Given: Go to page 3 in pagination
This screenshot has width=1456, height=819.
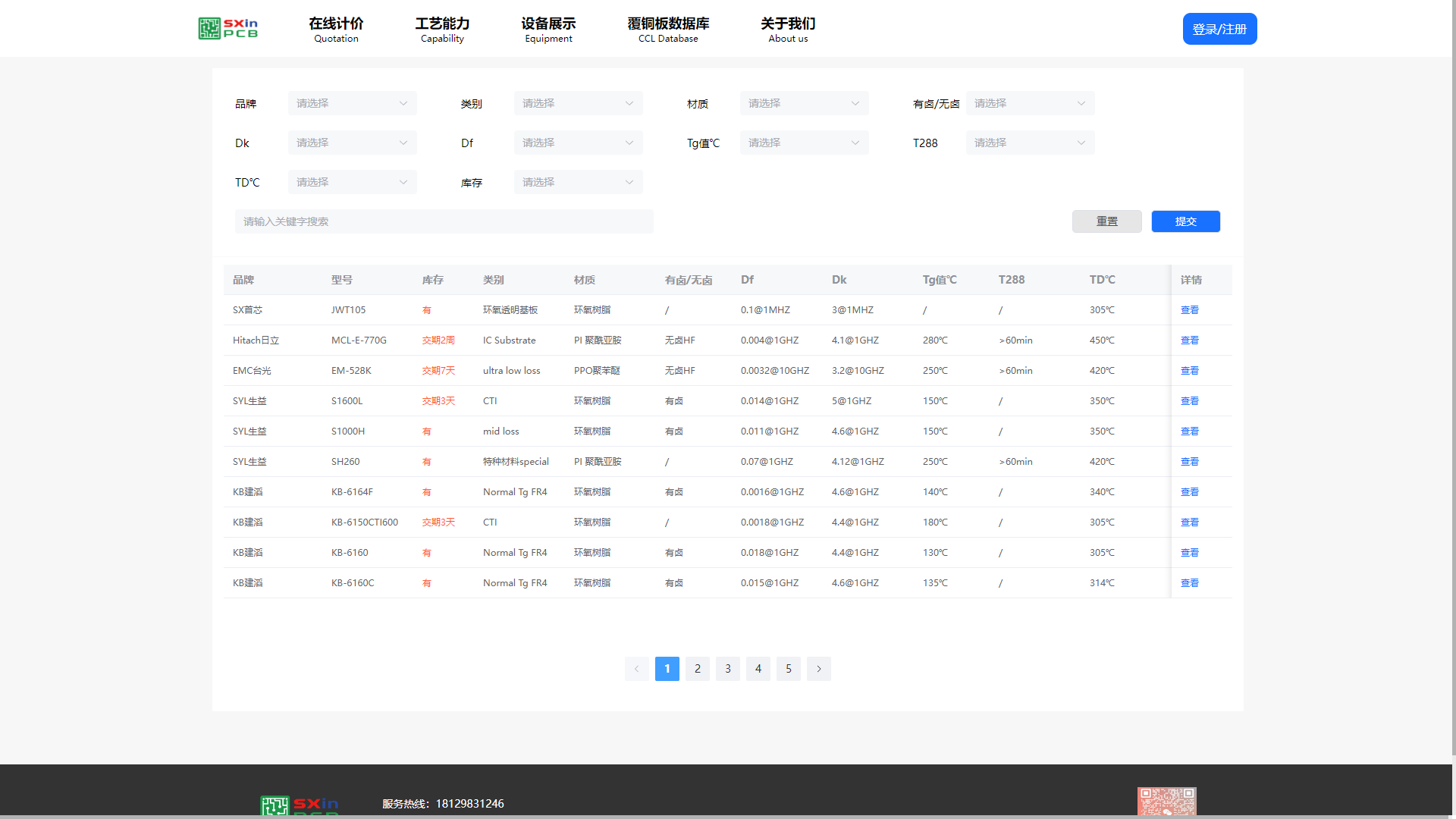Looking at the screenshot, I should pos(727,669).
